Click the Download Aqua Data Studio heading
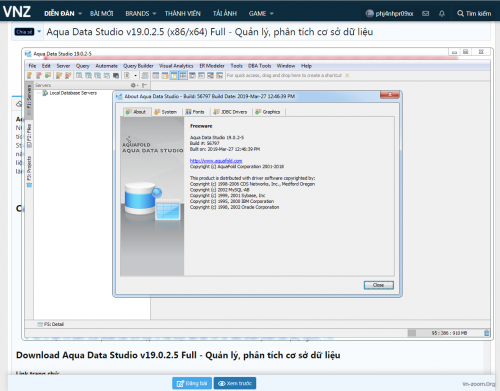 [x=178, y=355]
